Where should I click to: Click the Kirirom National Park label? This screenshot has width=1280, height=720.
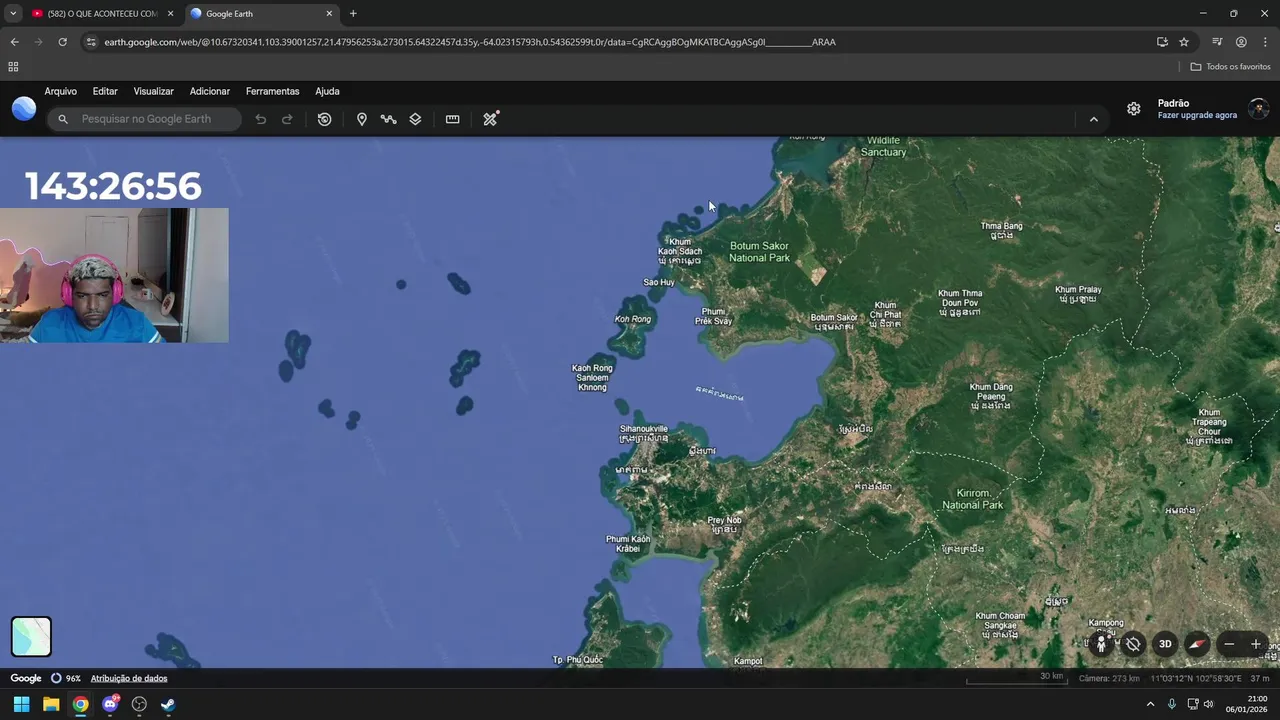click(972, 499)
